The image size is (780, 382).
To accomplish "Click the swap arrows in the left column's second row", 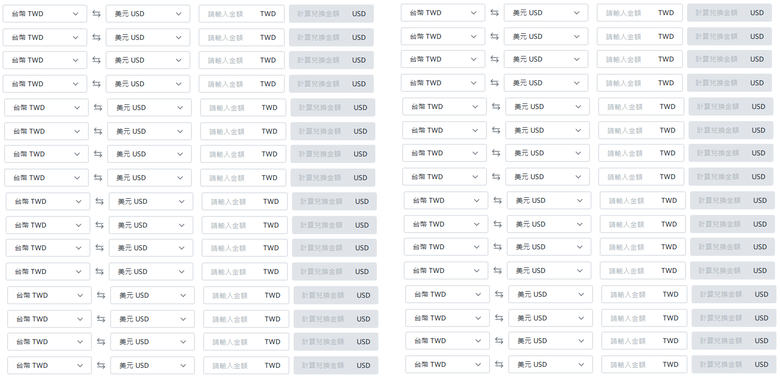I will (97, 37).
